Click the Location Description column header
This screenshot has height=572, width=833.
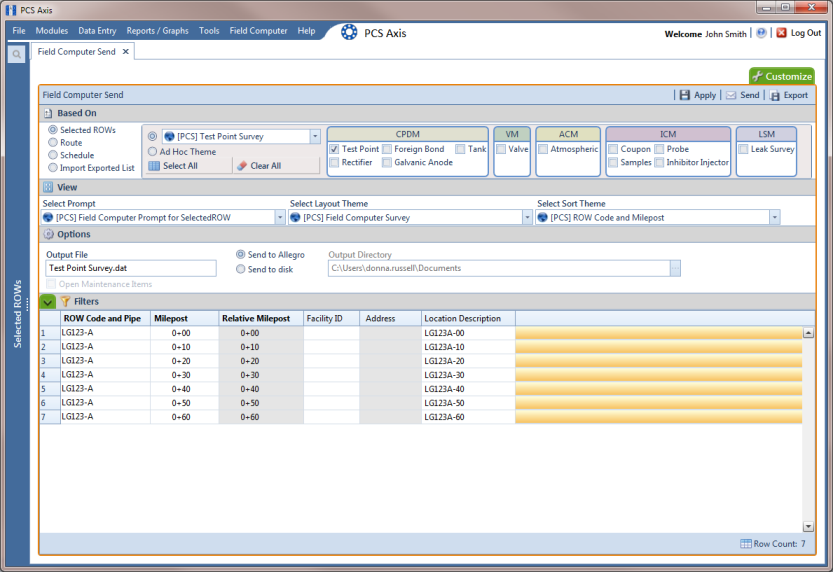point(468,318)
